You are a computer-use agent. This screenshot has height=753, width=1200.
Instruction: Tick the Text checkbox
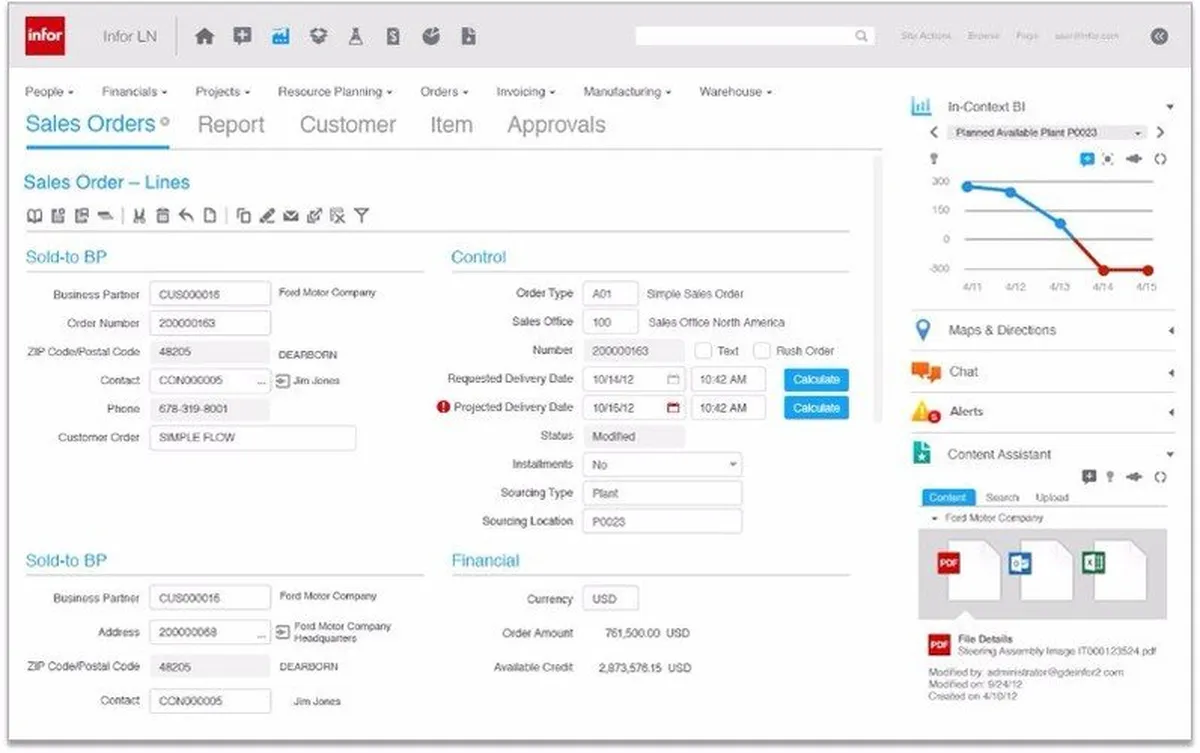(x=703, y=351)
